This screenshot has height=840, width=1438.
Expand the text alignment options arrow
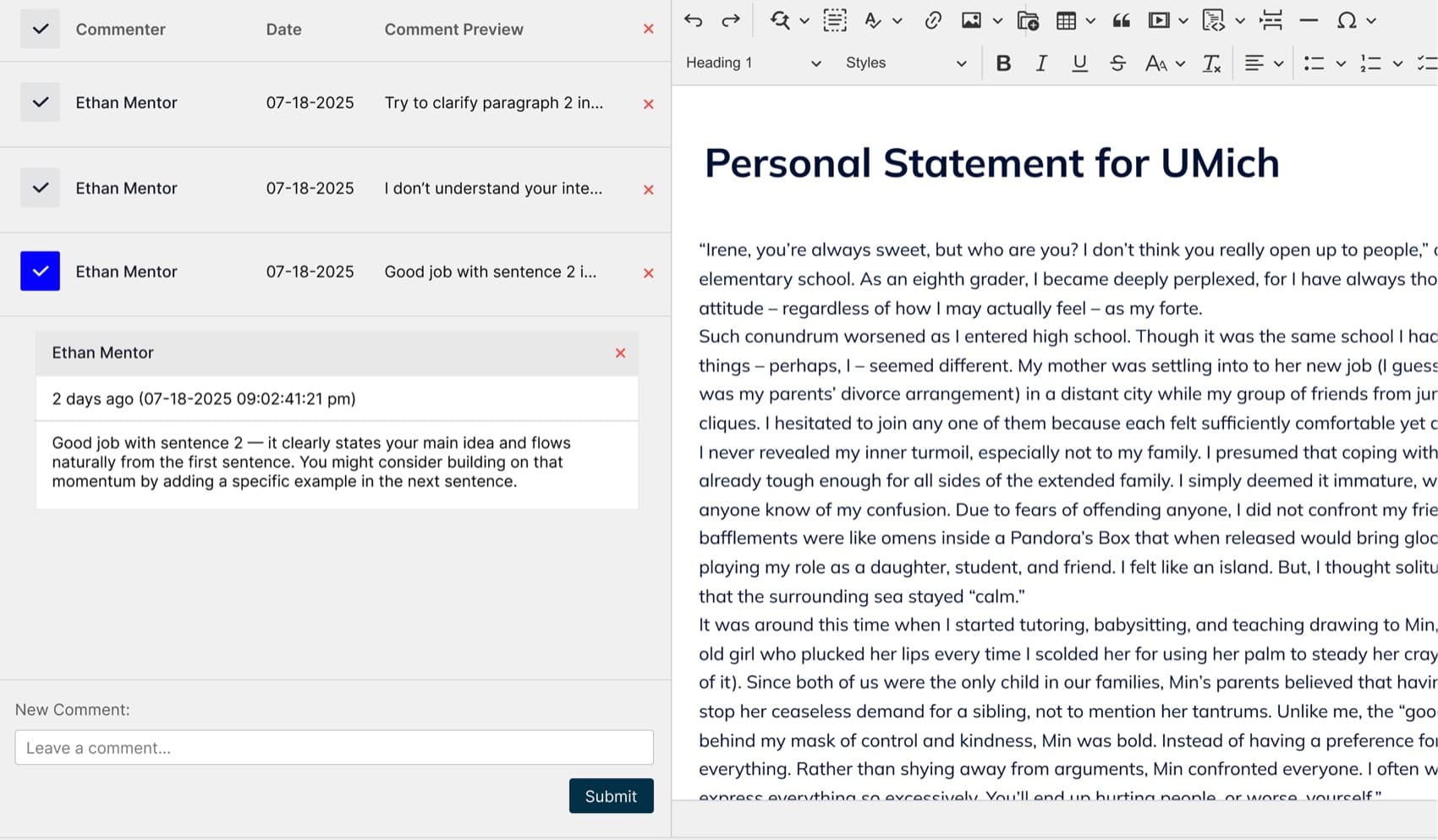[x=1279, y=63]
